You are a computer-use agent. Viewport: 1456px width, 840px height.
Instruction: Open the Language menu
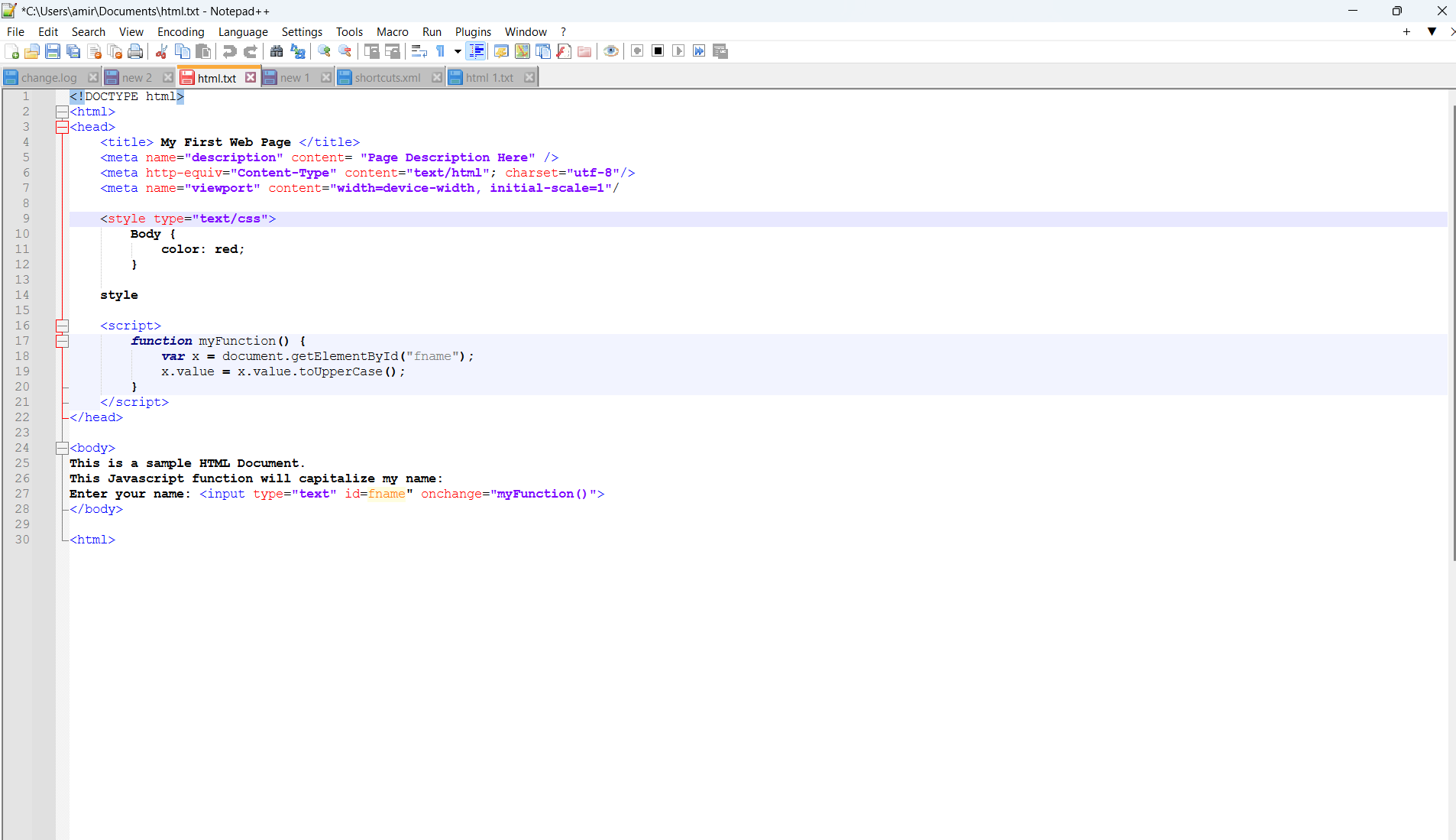243,31
